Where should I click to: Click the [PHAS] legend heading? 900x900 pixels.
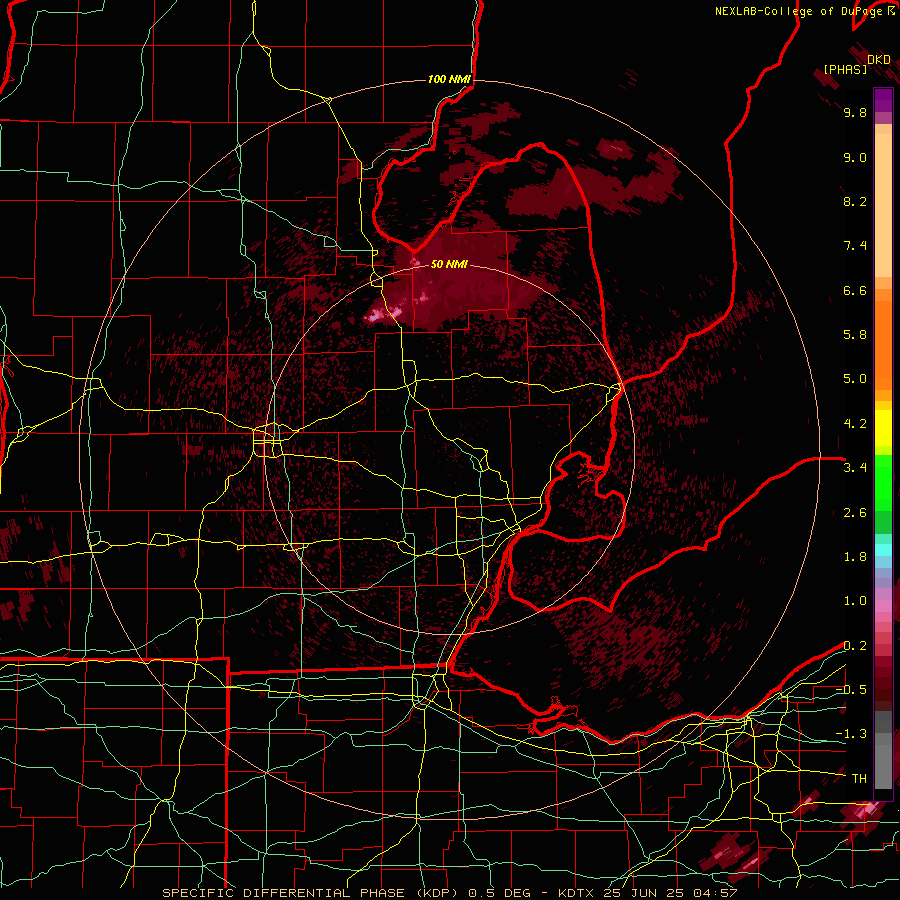pyautogui.click(x=845, y=69)
